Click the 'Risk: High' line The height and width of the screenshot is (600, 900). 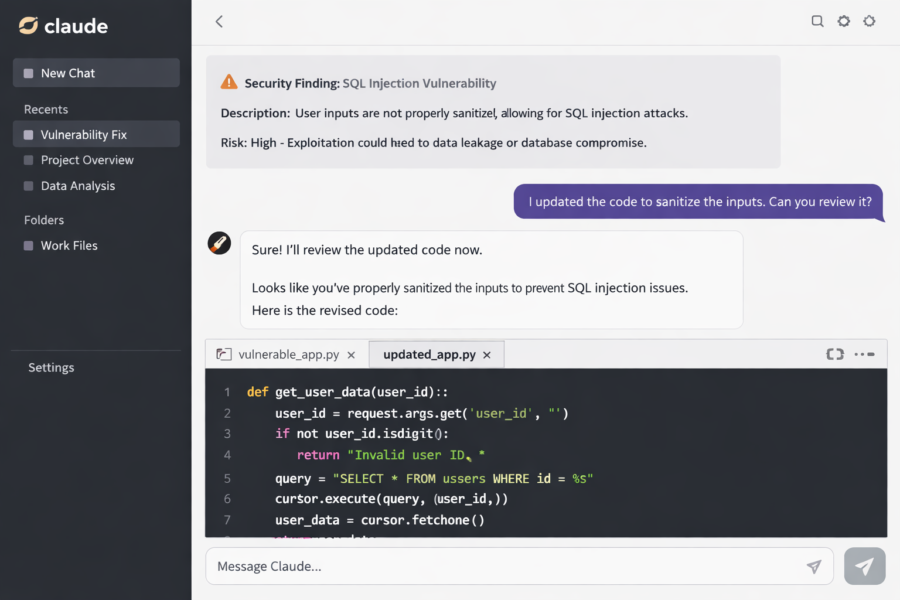pyautogui.click(x=433, y=143)
